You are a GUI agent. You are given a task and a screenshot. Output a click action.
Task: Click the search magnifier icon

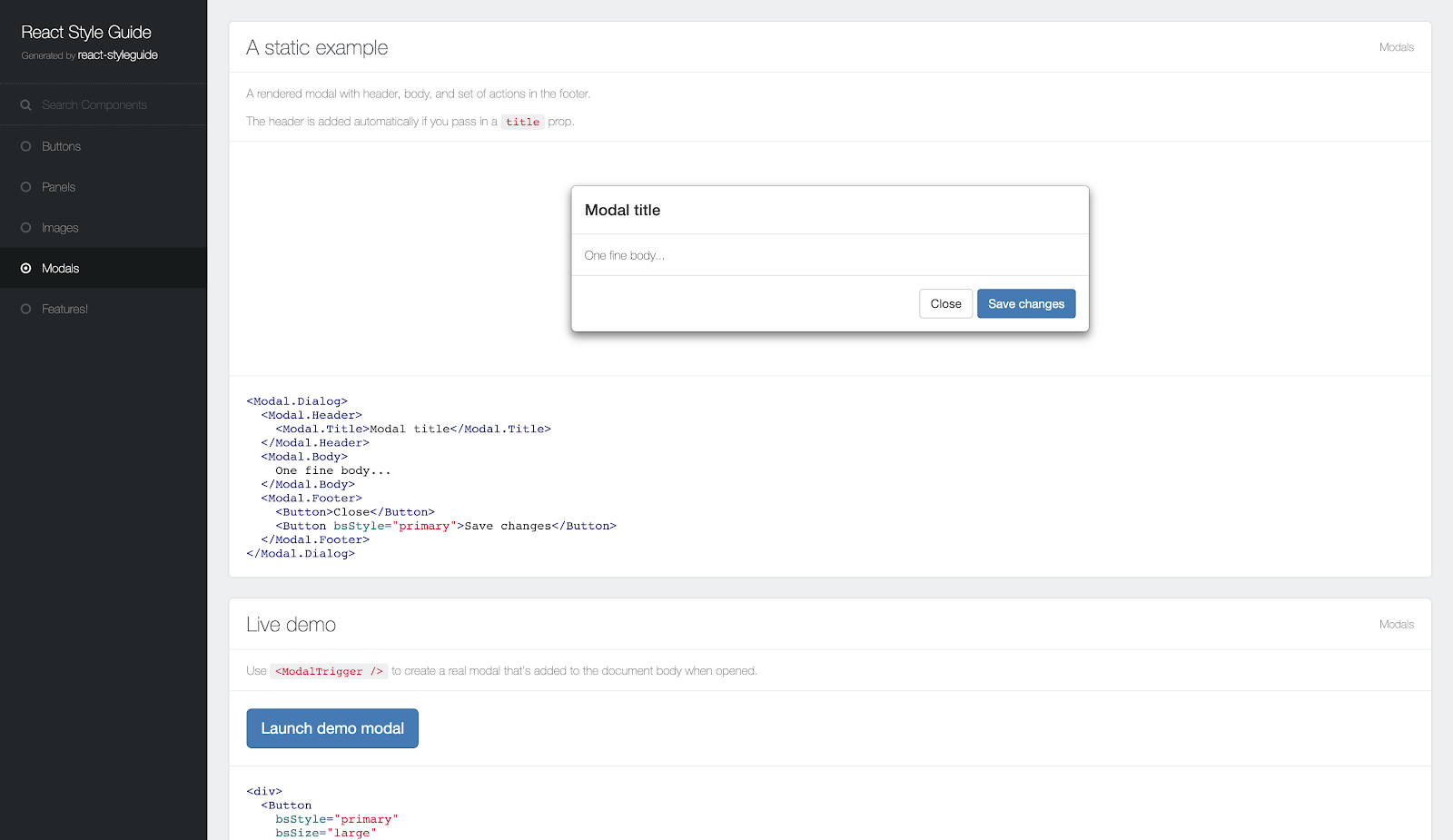26,104
